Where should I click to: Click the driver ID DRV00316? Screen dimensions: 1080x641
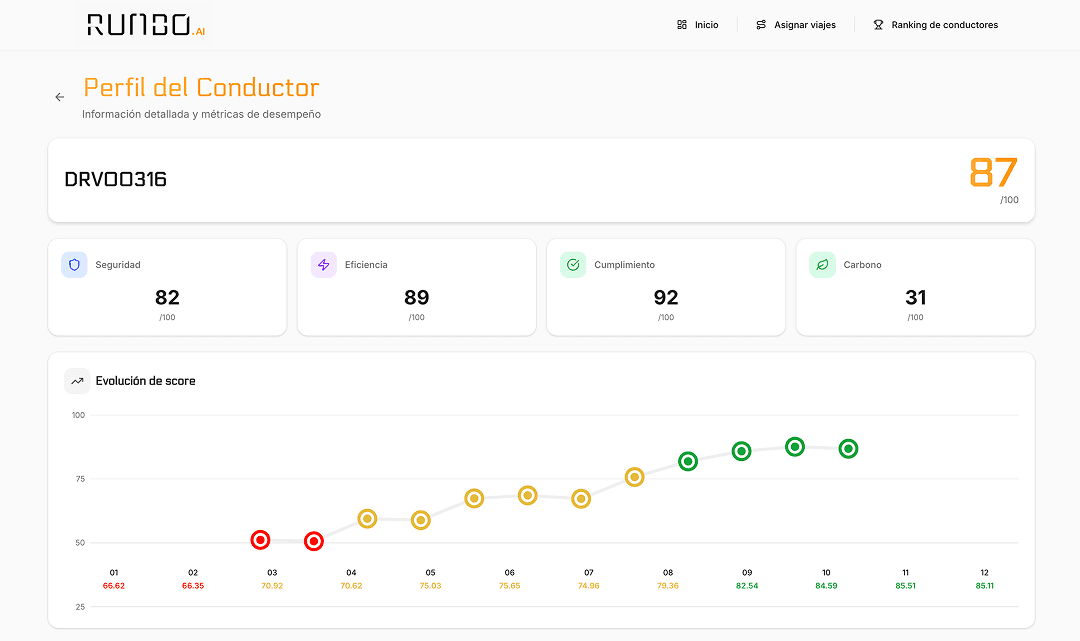pyautogui.click(x=116, y=180)
